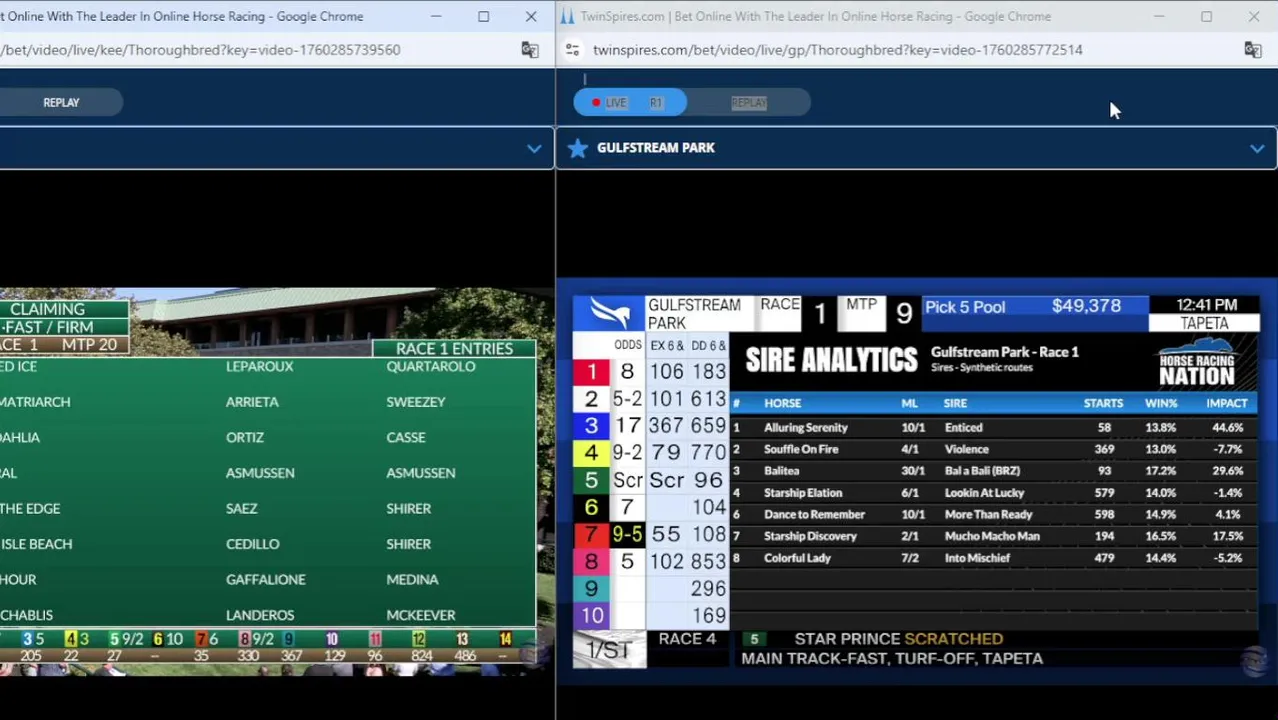Screen dimensions: 1278x720
Task: Expand Gulfstream Park track dropdown chevron
Action: pos(1257,148)
